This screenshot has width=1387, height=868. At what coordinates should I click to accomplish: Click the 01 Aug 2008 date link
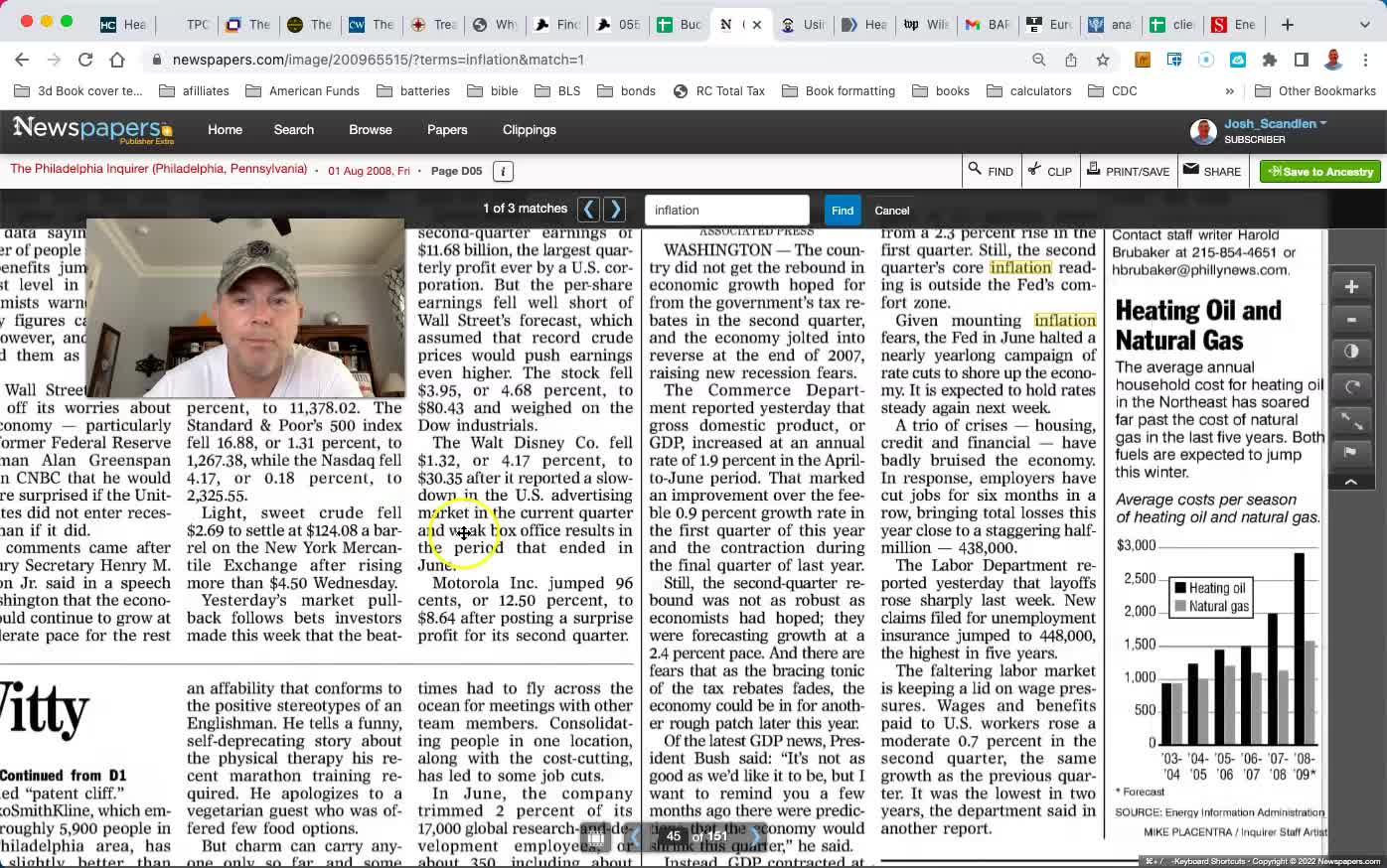pyautogui.click(x=369, y=171)
